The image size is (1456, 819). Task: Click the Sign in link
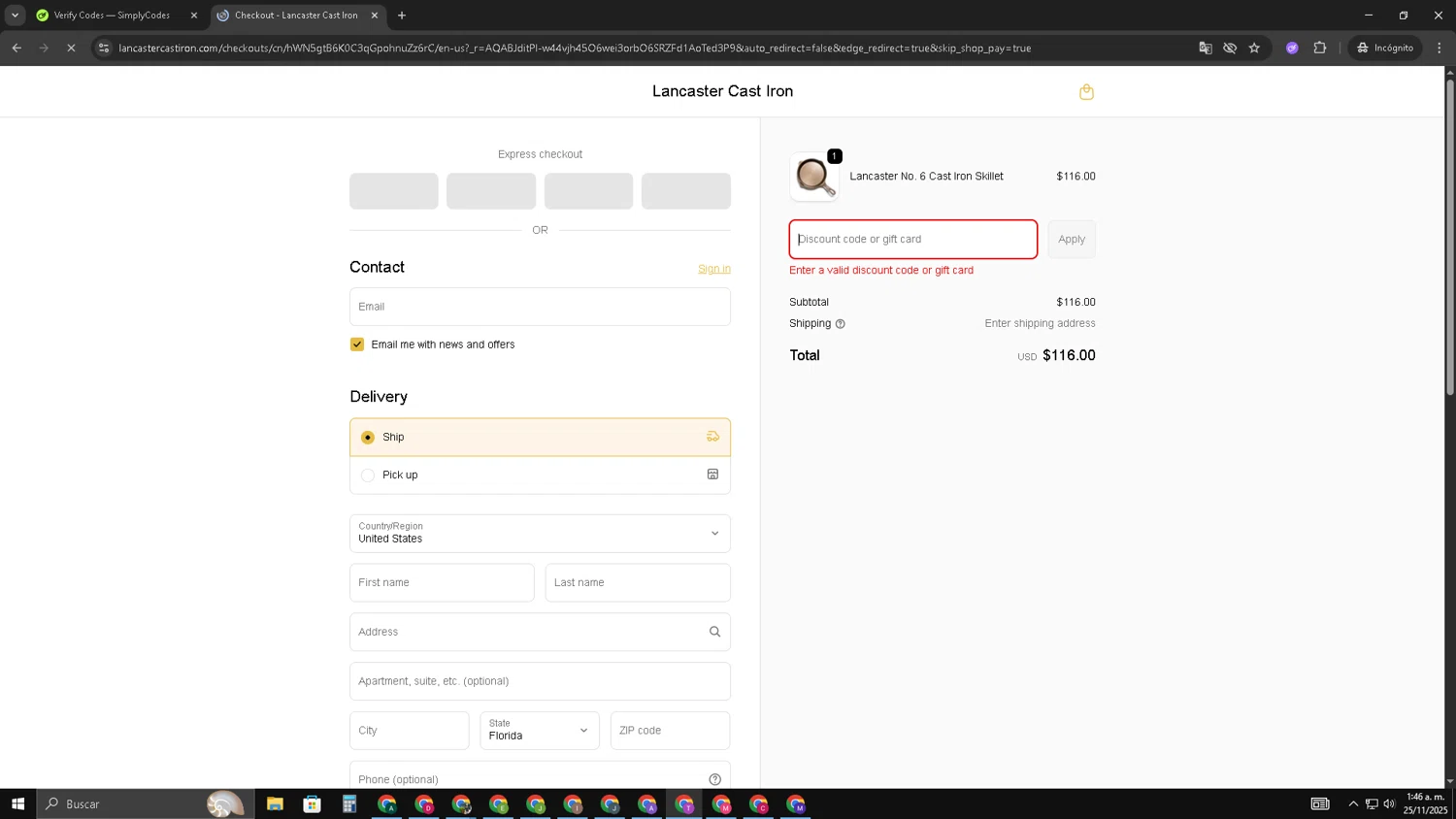(x=714, y=269)
